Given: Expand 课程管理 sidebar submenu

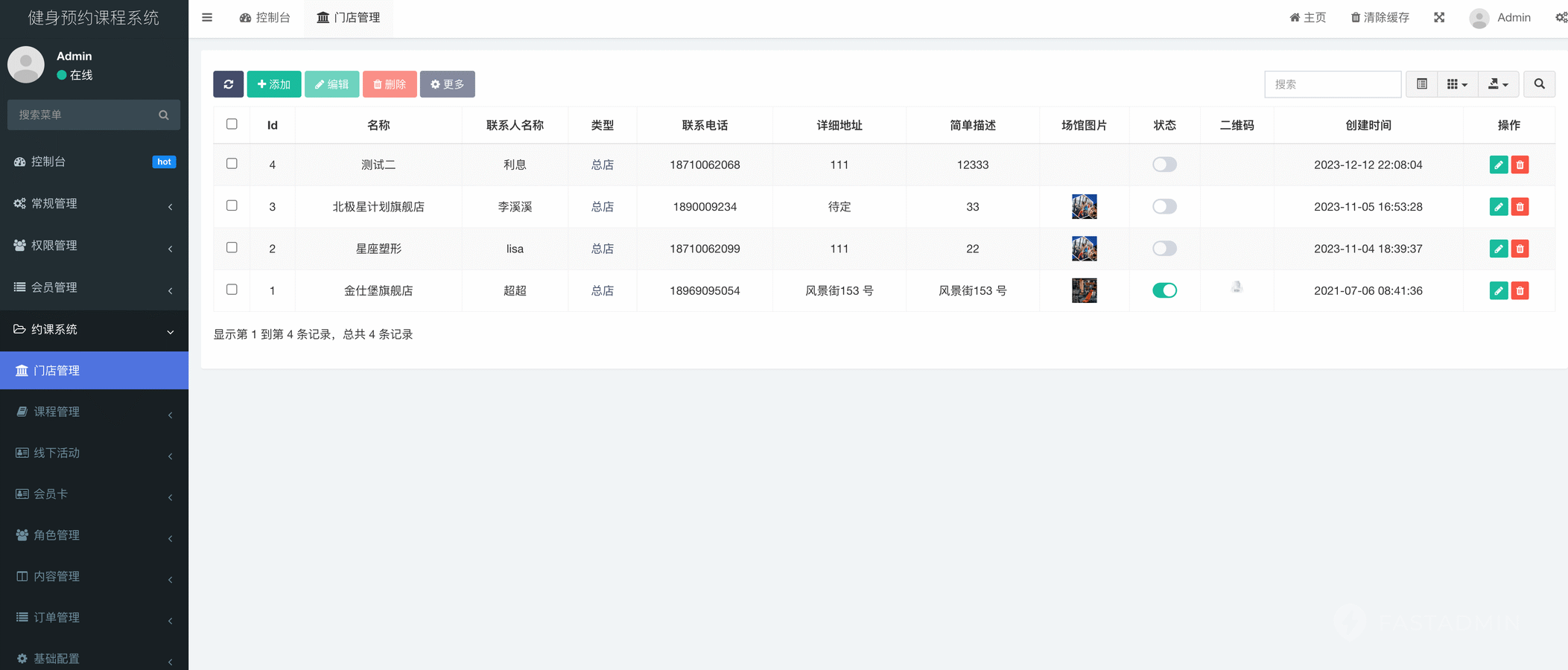Looking at the screenshot, I should tap(94, 412).
